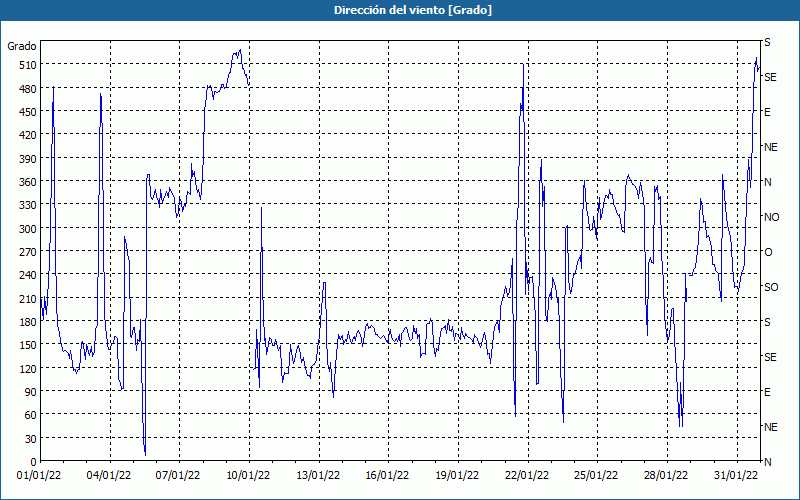Select the 210 y-axis tick label
The width and height of the screenshot is (800, 500).
click(28, 298)
